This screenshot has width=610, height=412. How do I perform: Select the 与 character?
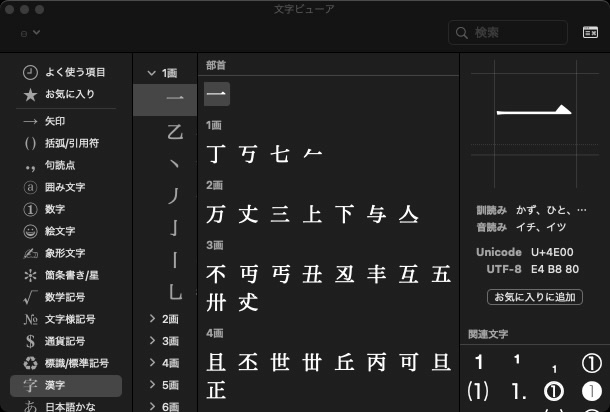pos(377,214)
